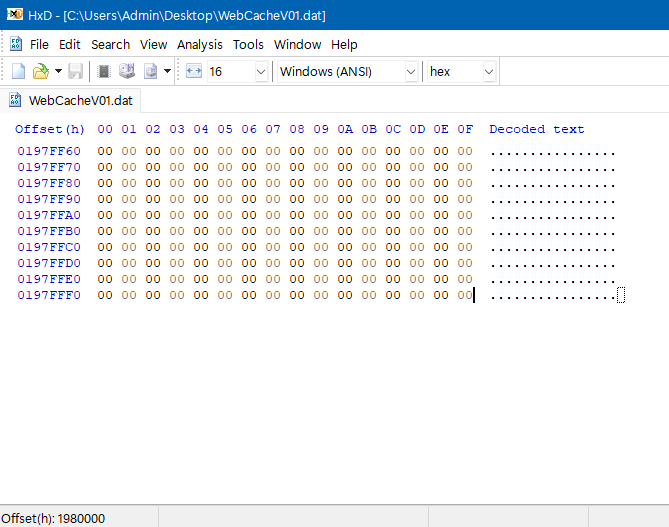Click the Open disk image icon
This screenshot has height=527, width=669.
pyautogui.click(x=150, y=71)
